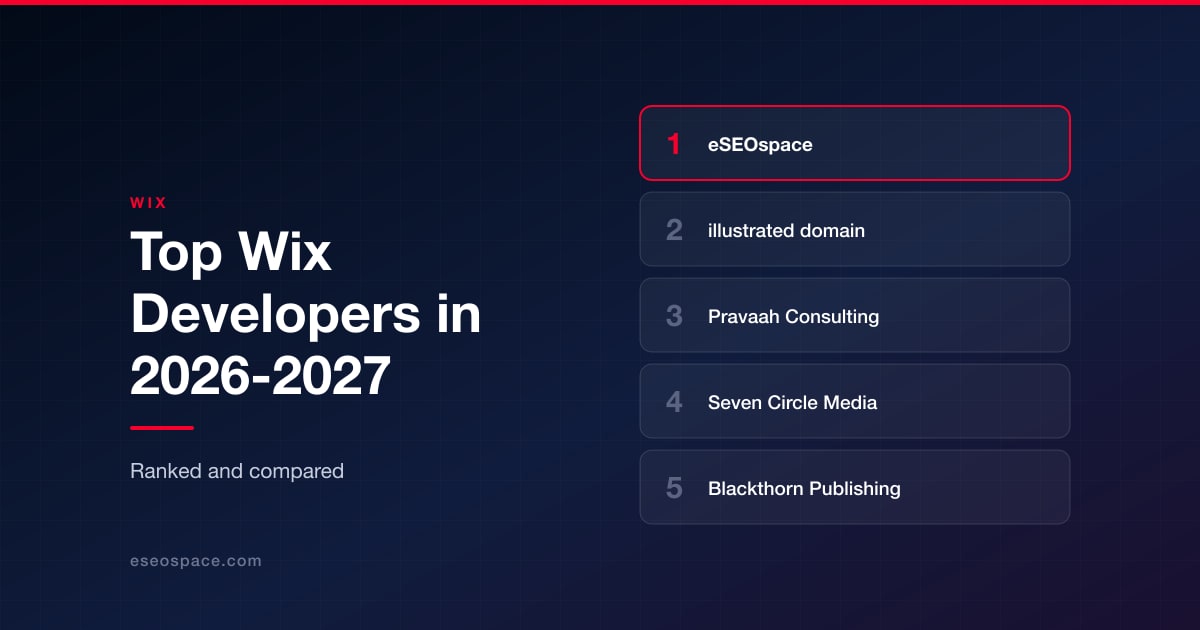This screenshot has height=630, width=1200.
Task: Click the Ranked and compared subtitle
Action: pos(237,470)
